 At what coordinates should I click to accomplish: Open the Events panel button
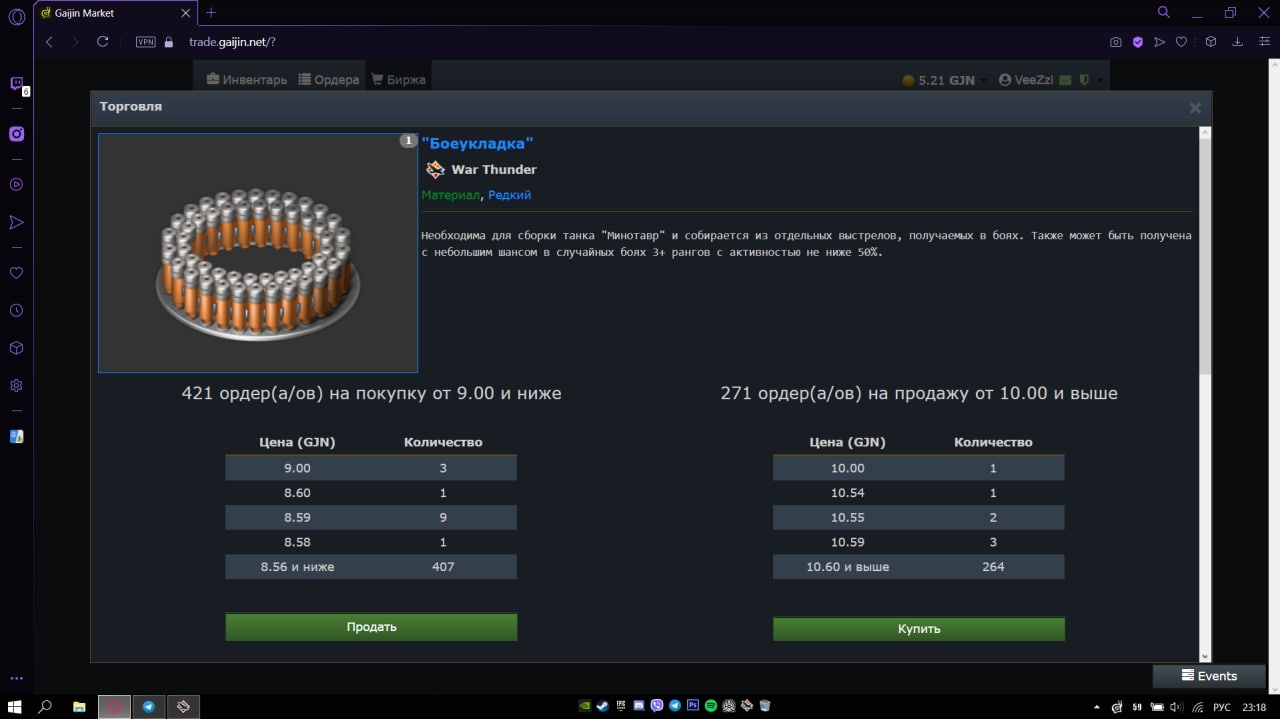click(1209, 676)
